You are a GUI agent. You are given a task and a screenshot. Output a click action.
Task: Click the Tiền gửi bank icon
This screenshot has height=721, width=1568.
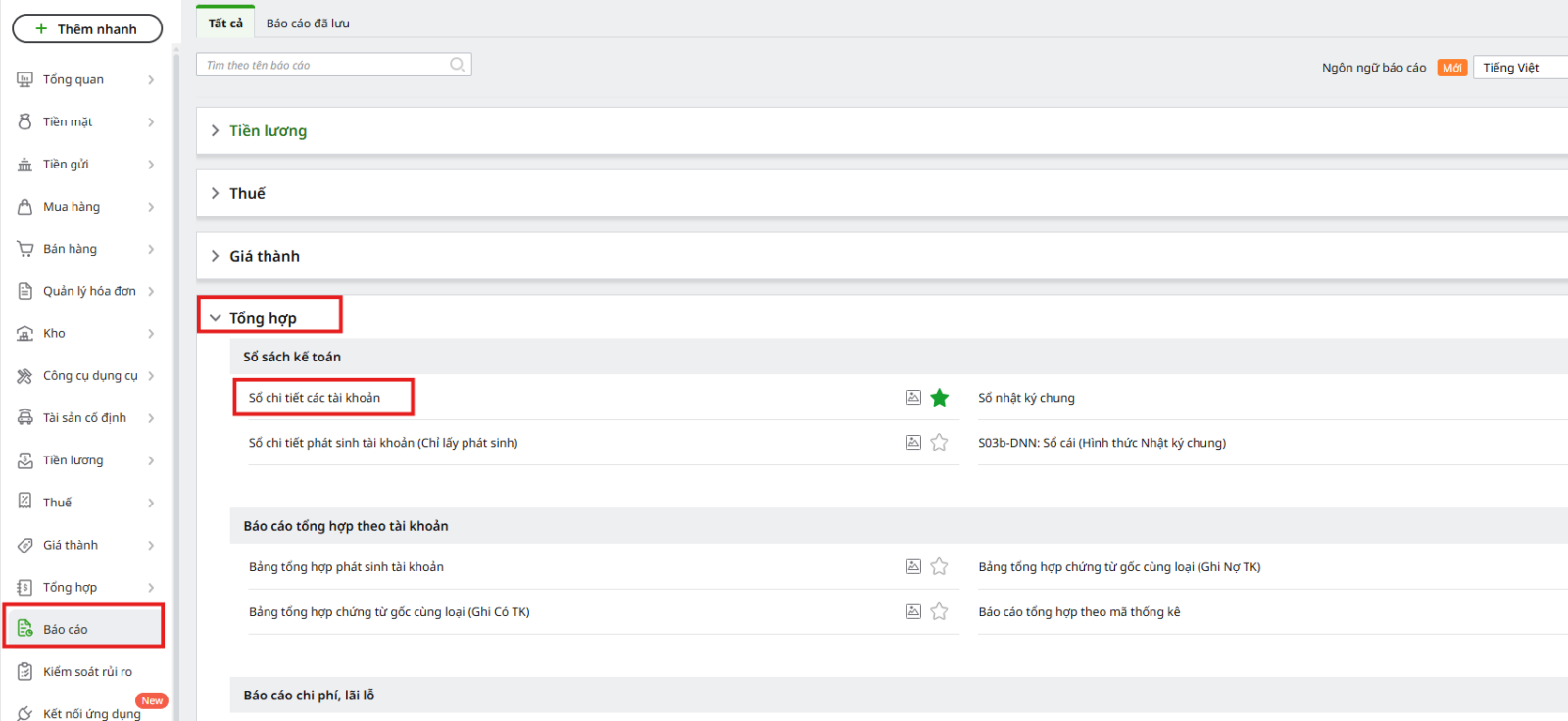coord(25,165)
